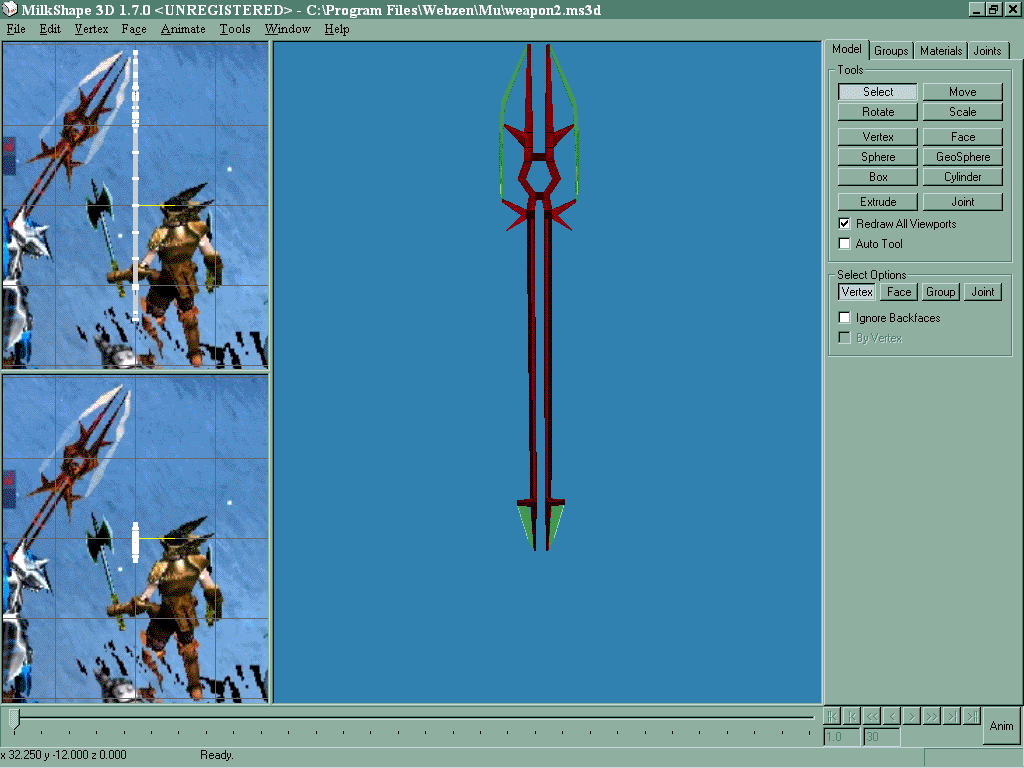The width and height of the screenshot is (1024, 768).
Task: Open the Face menu
Action: (134, 29)
